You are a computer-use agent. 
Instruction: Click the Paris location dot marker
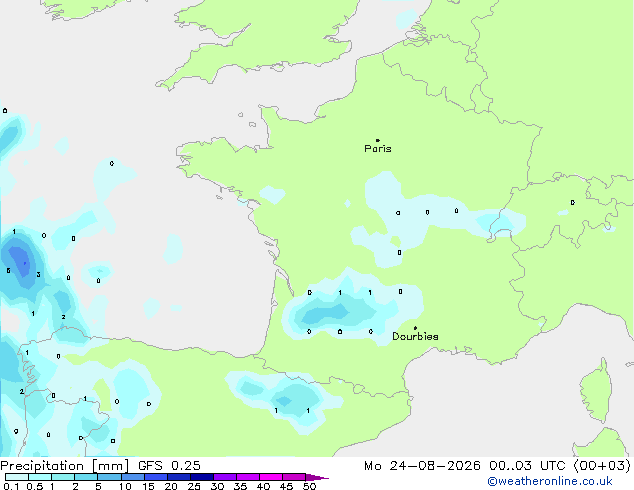378,140
